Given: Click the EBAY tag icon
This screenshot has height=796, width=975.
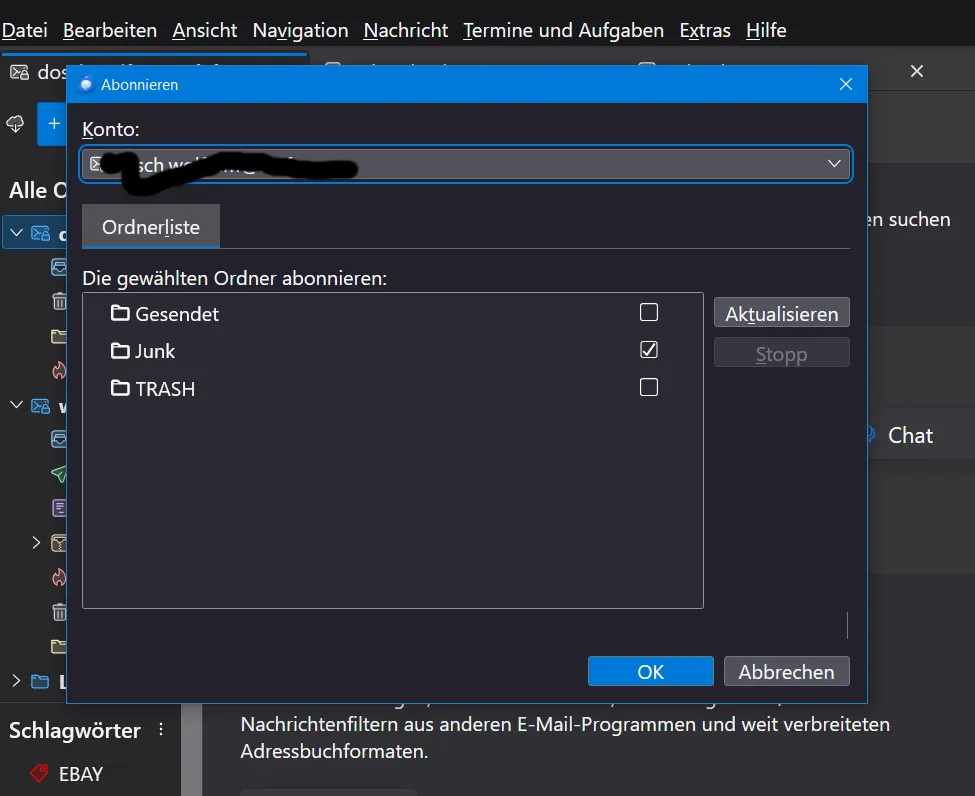Looking at the screenshot, I should (x=39, y=774).
